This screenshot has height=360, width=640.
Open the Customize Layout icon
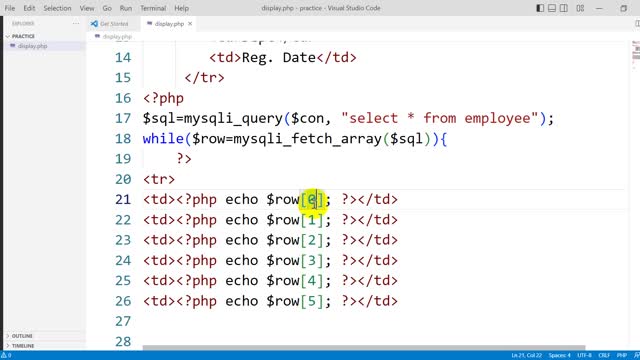[580, 8]
